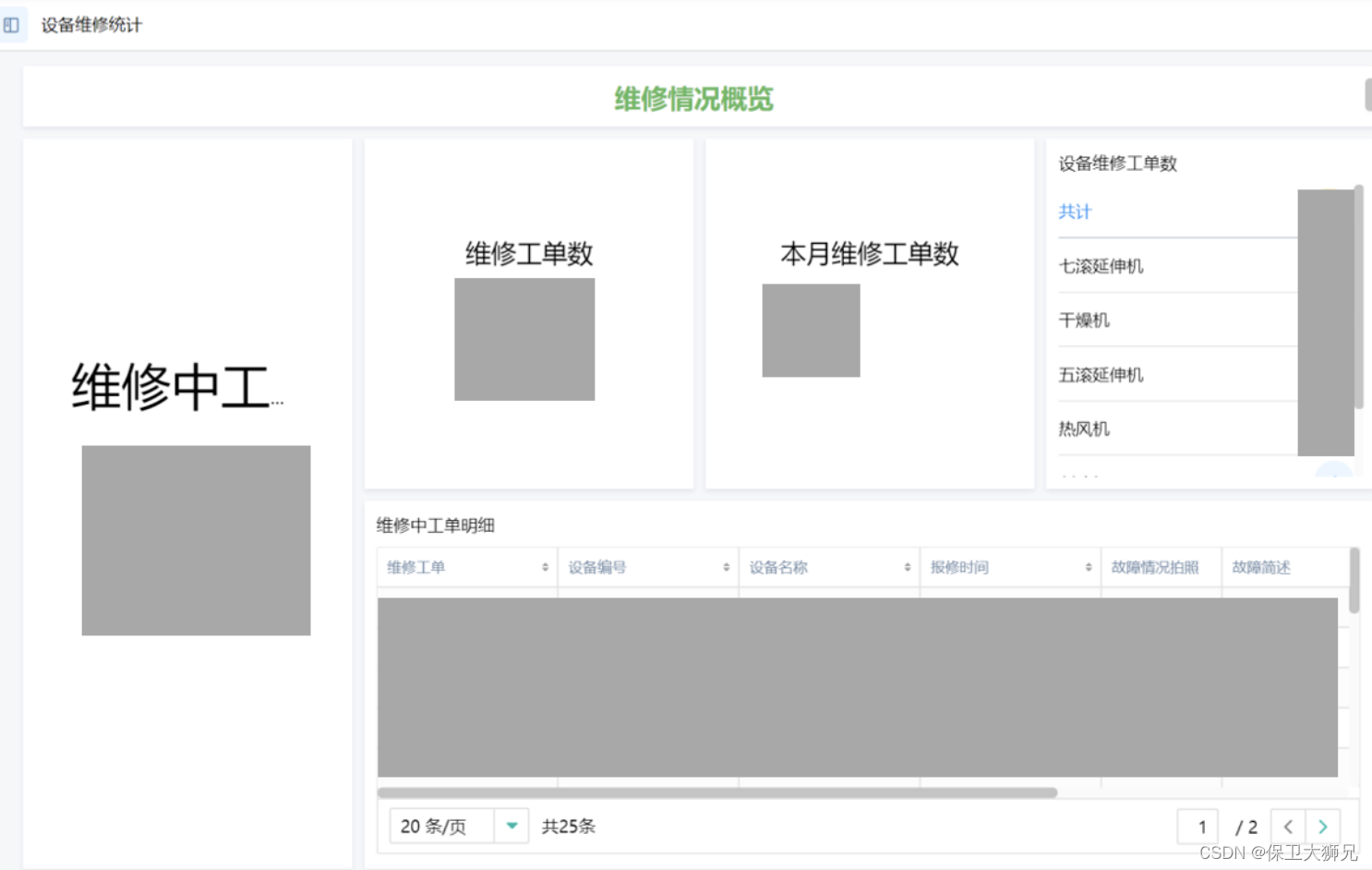Screen dimensions: 1372x870
Task: Click the 共25条 total count text
Action: [x=569, y=827]
